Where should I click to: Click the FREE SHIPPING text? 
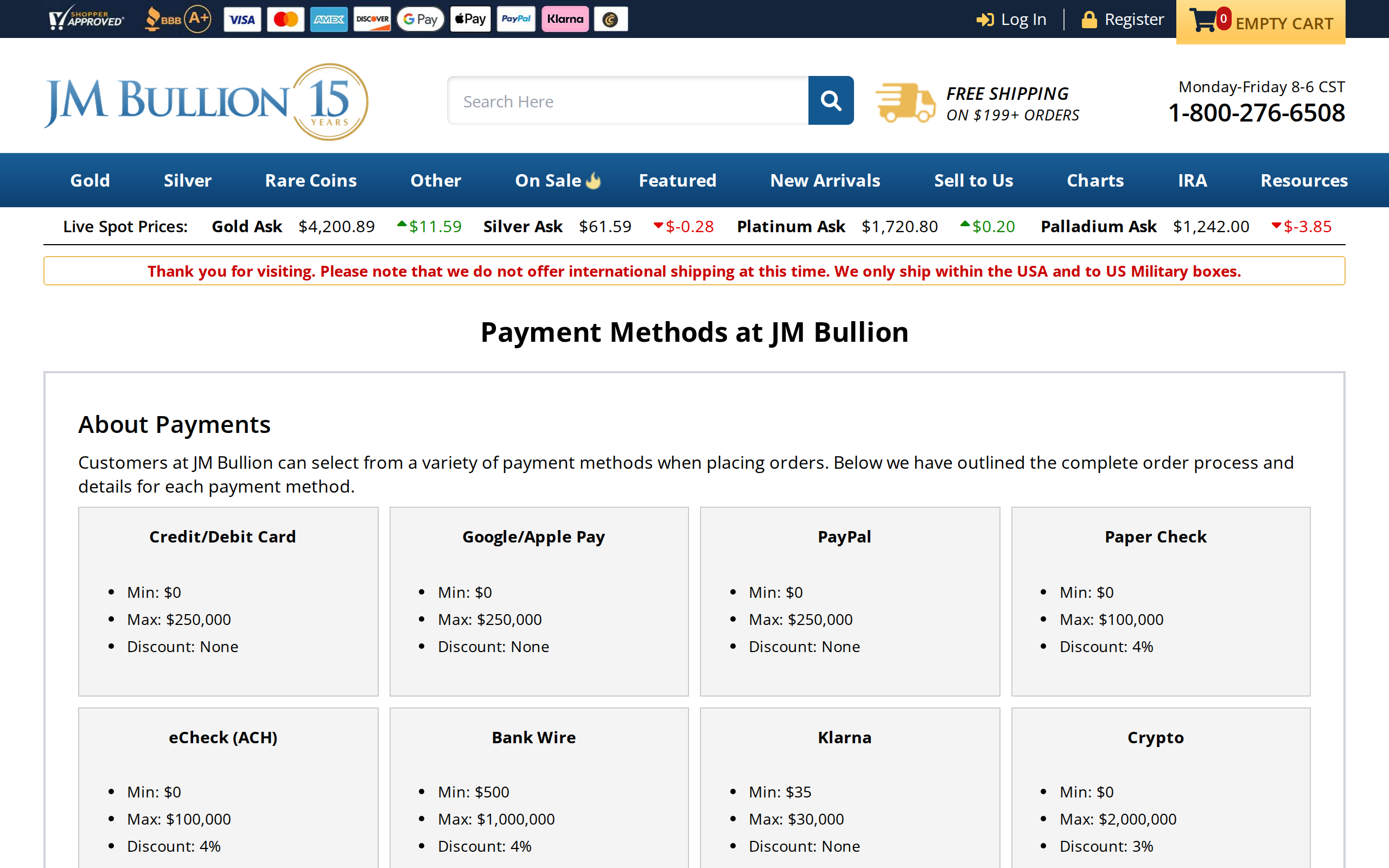1008,93
